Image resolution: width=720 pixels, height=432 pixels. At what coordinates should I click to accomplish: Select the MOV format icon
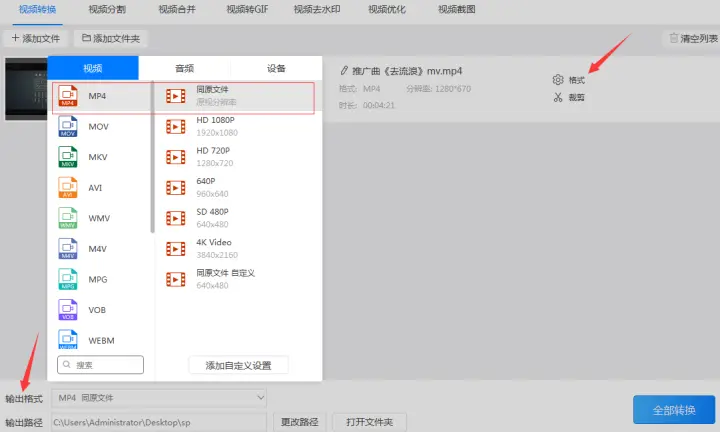click(68, 126)
